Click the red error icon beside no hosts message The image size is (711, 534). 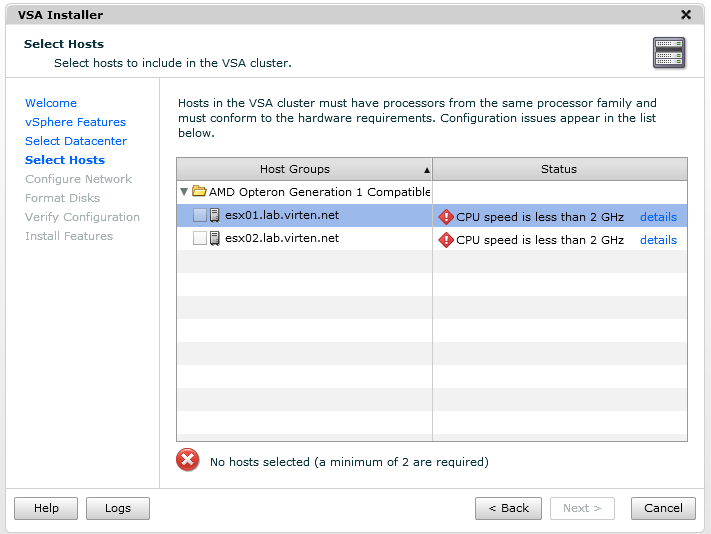(x=188, y=460)
